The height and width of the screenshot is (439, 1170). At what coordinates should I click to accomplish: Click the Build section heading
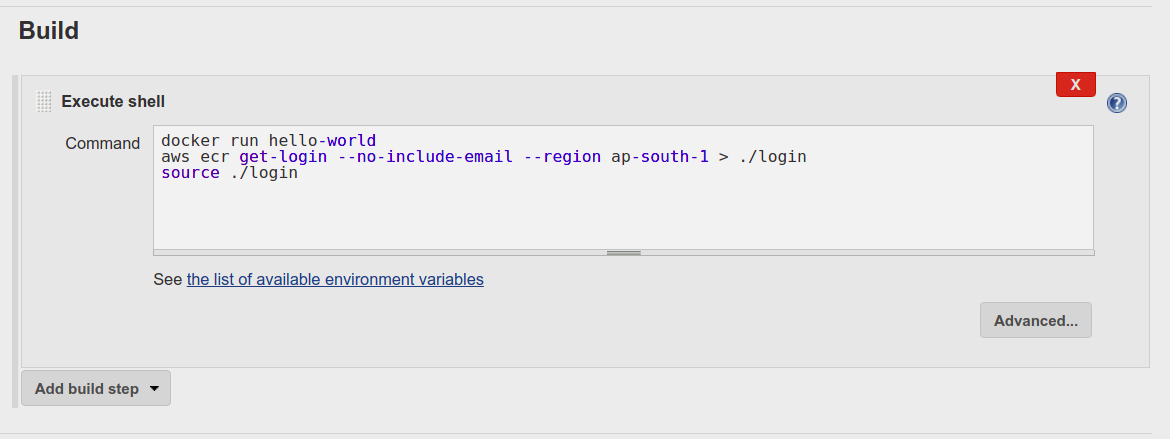49,31
